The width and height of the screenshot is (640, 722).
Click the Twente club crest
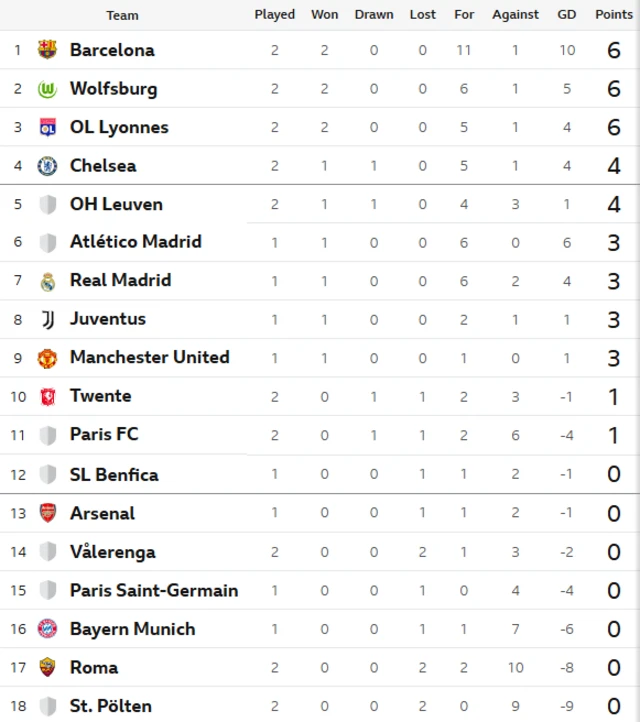(x=47, y=396)
